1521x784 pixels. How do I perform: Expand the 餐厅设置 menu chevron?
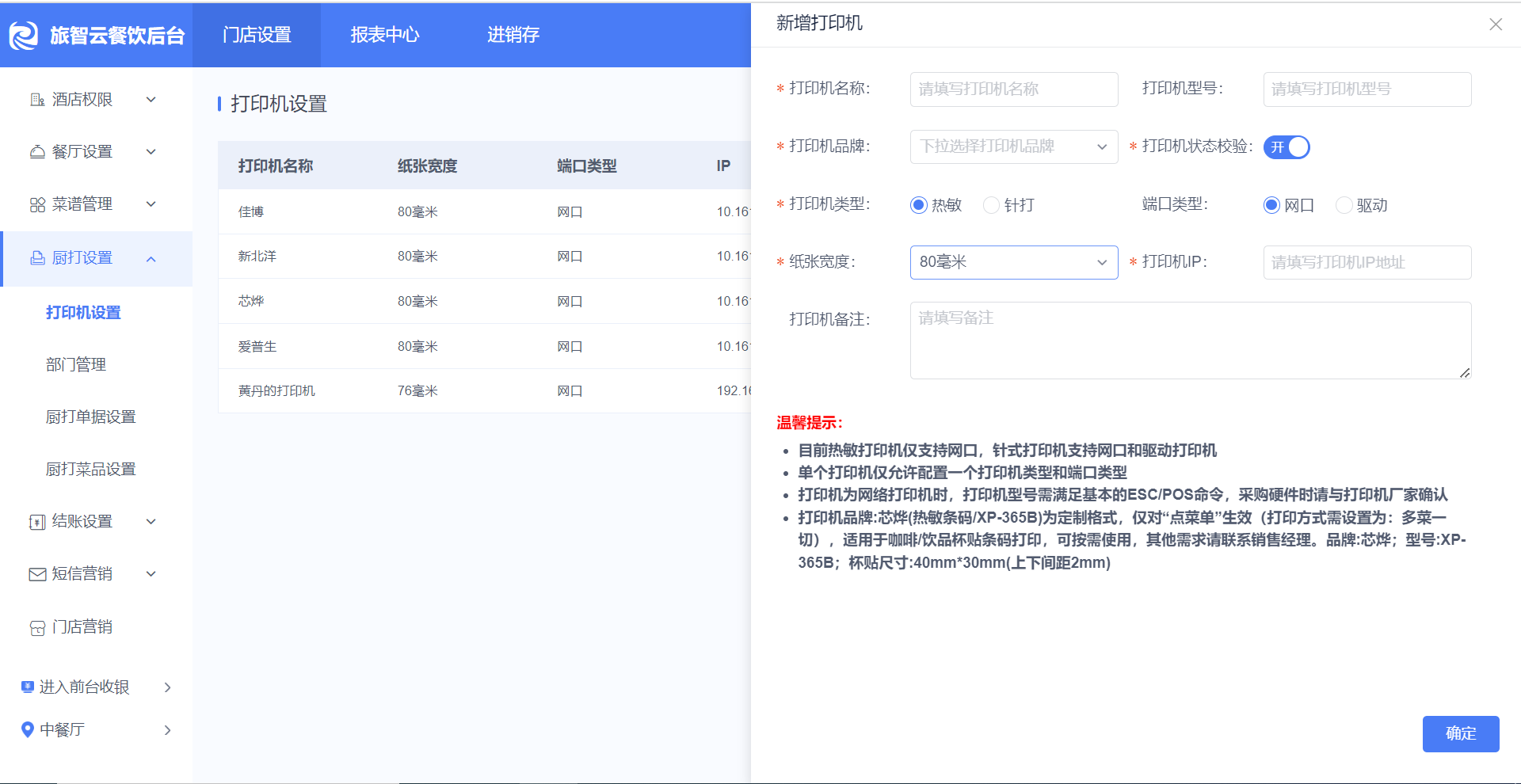point(151,152)
